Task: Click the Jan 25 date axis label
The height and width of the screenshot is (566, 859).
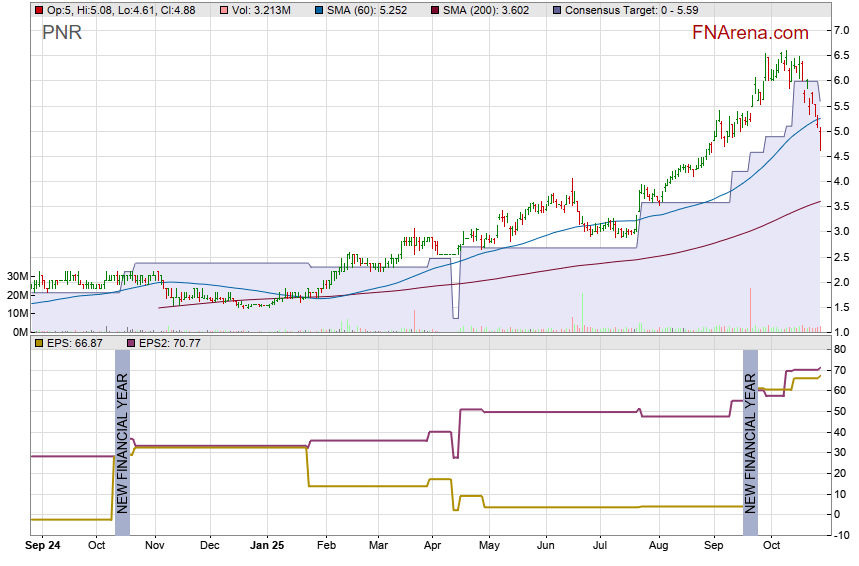Action: click(267, 547)
